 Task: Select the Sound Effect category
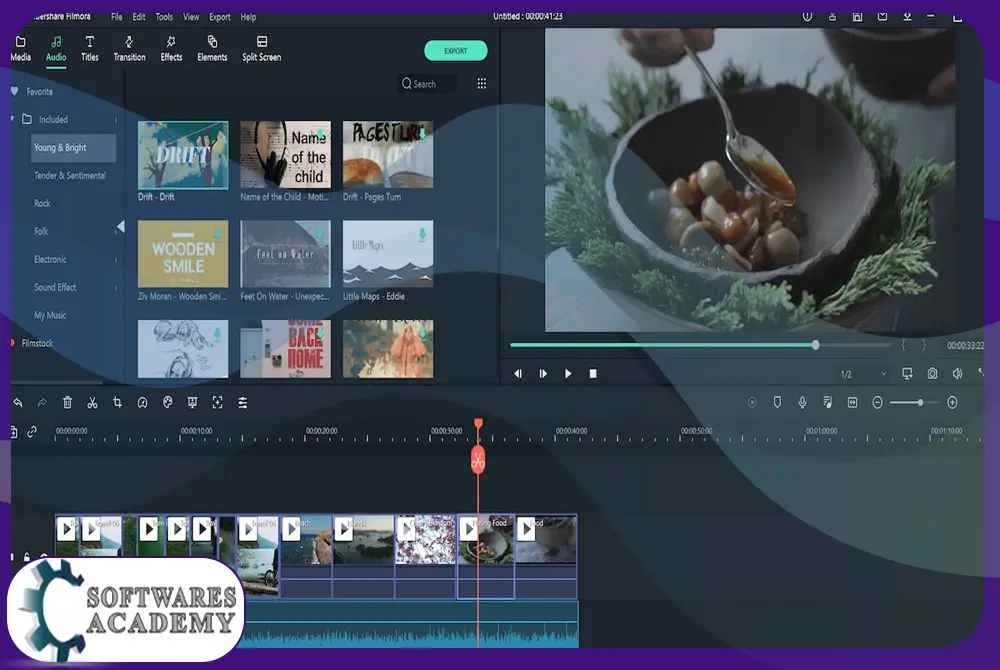55,288
